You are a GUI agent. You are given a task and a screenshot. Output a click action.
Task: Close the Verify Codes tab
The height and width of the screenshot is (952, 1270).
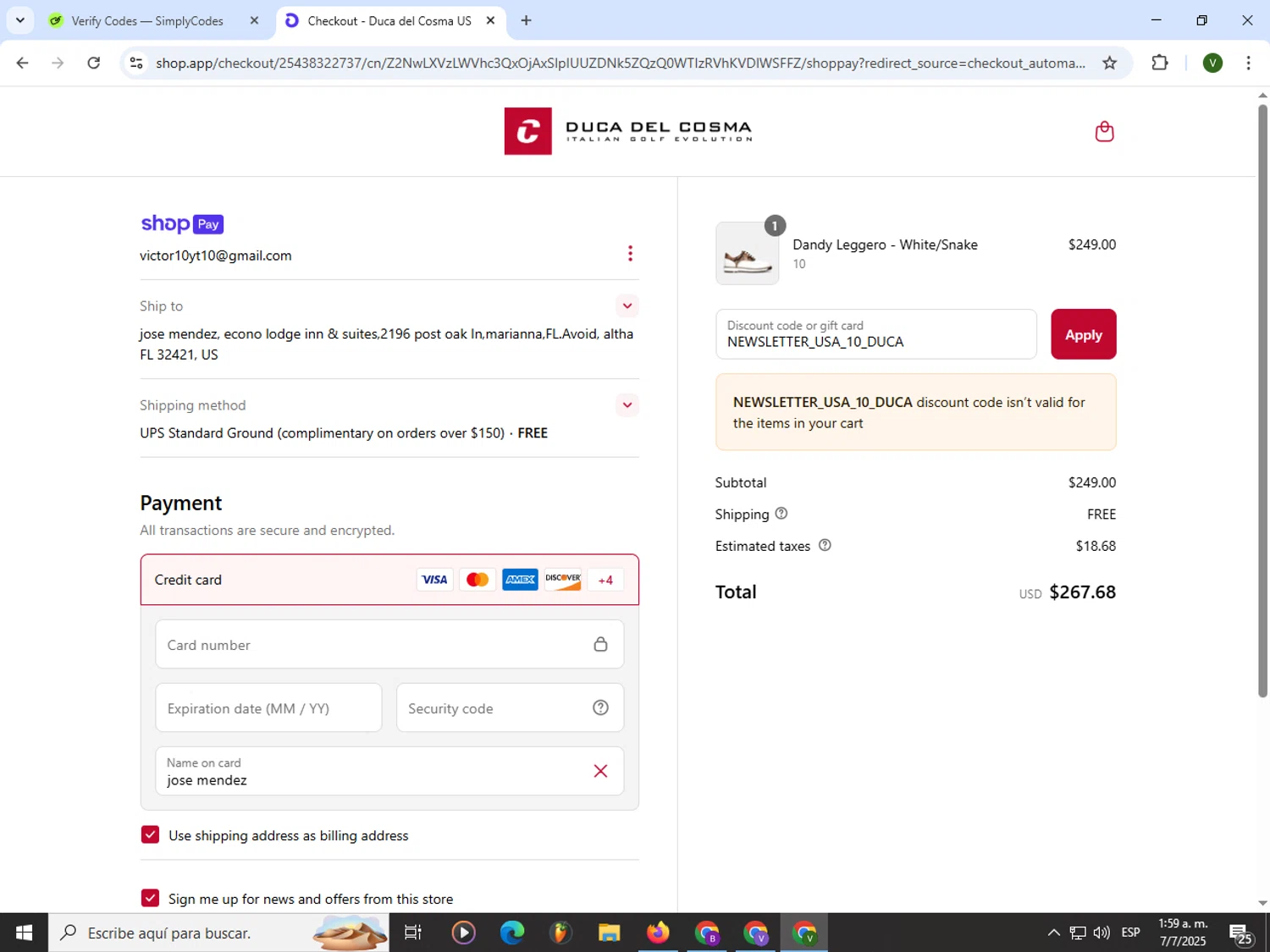click(x=254, y=20)
